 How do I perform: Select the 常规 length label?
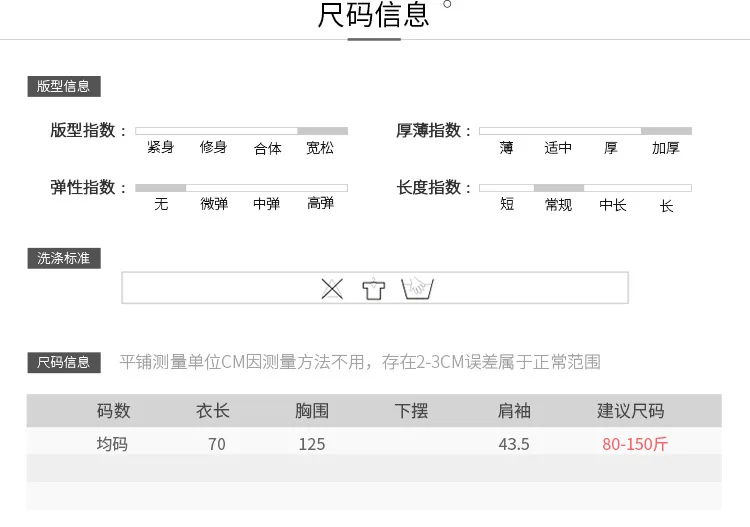[558, 205]
